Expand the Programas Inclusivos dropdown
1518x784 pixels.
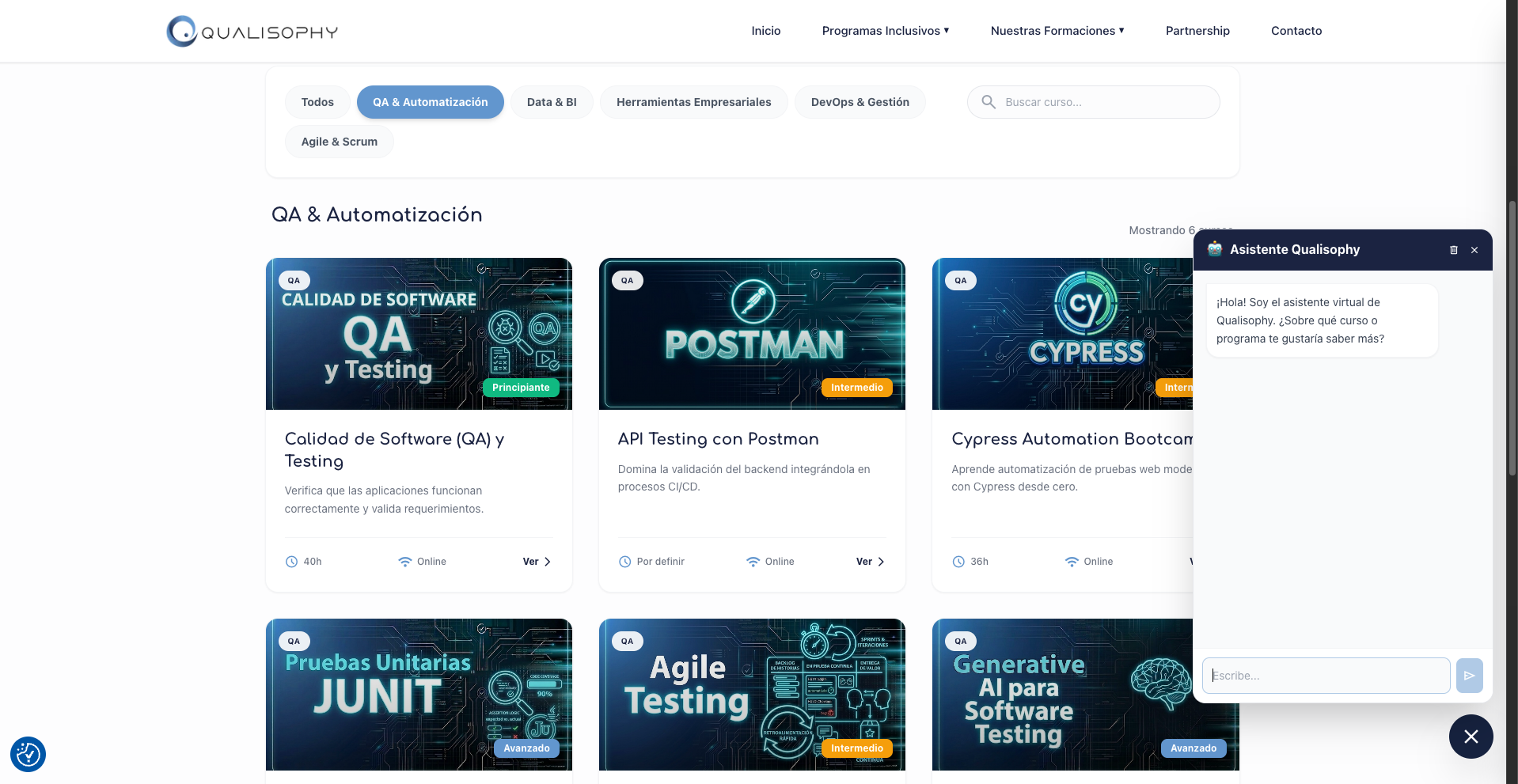pyautogui.click(x=886, y=31)
